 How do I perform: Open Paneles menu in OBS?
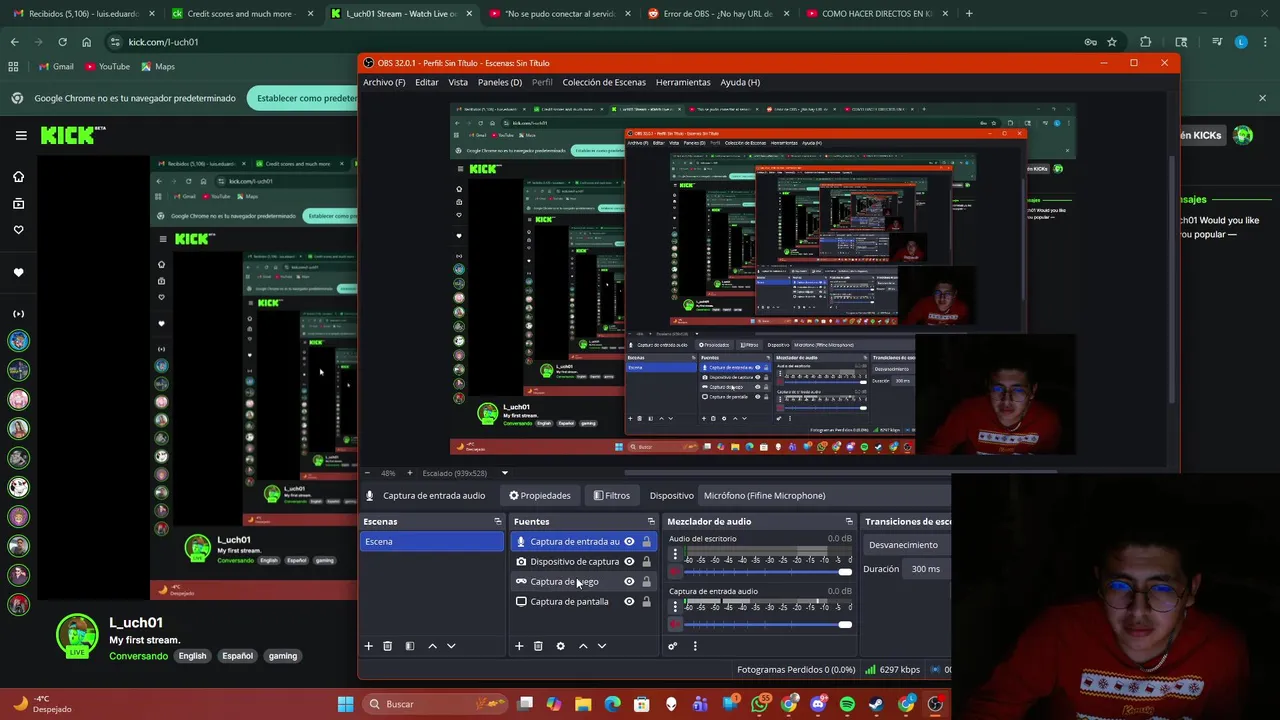[500, 82]
